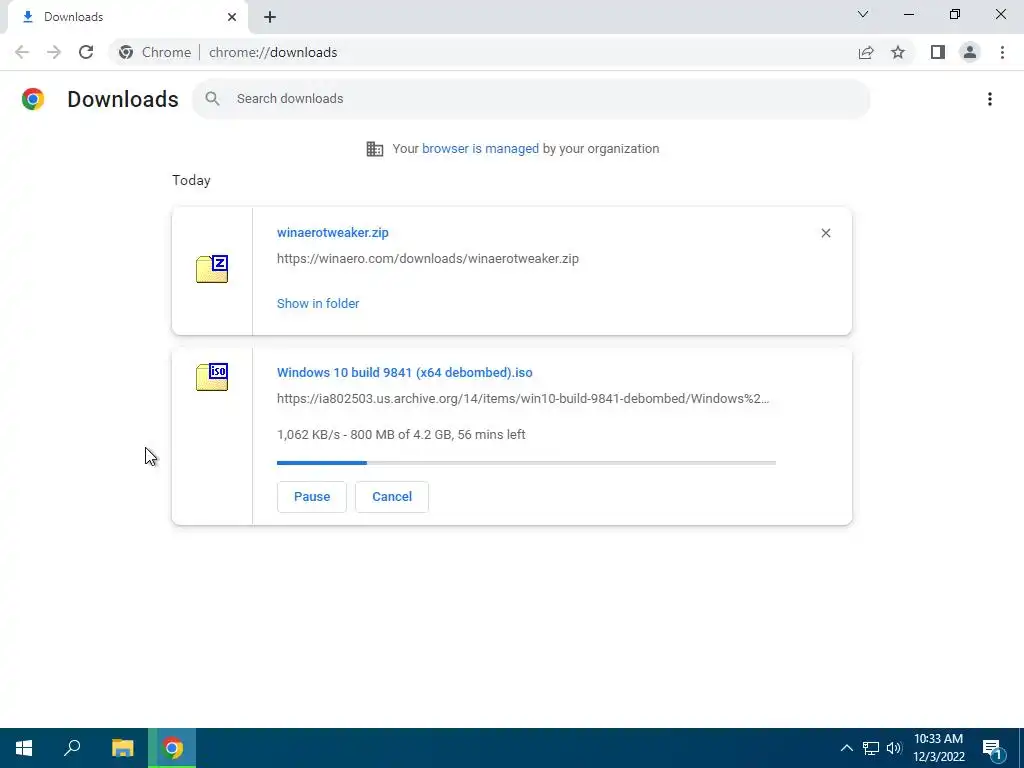1024x768 pixels.
Task: Click the ISO file icon
Action: pyautogui.click(x=212, y=377)
